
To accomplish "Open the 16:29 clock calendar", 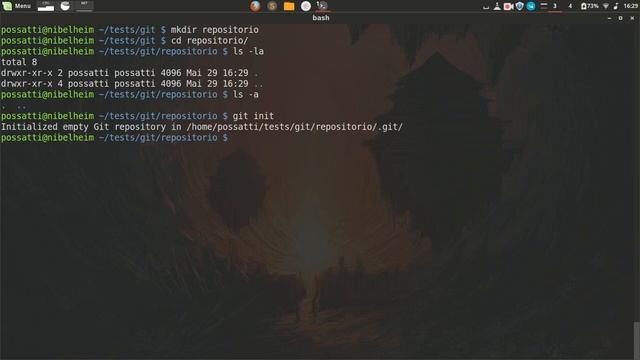I will (x=631, y=6).
